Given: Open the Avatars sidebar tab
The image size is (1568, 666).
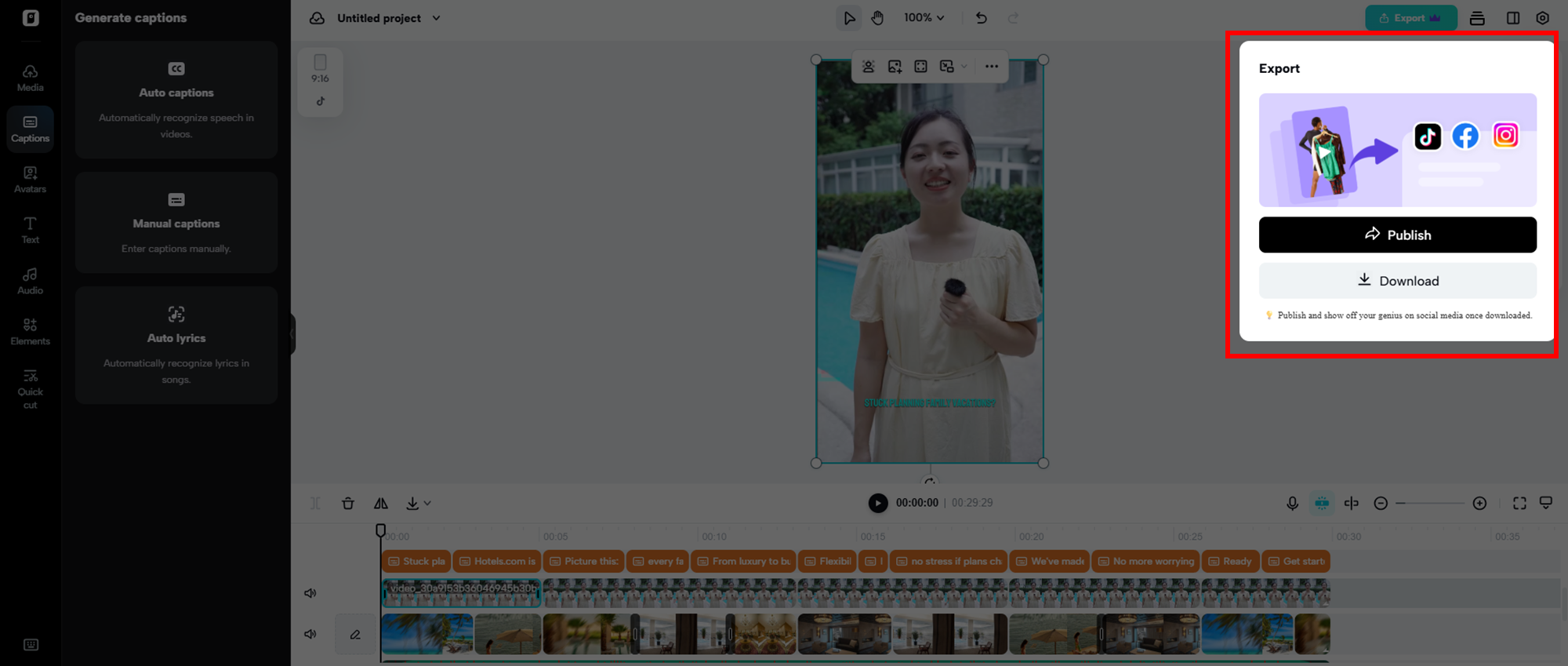Looking at the screenshot, I should click(x=30, y=179).
